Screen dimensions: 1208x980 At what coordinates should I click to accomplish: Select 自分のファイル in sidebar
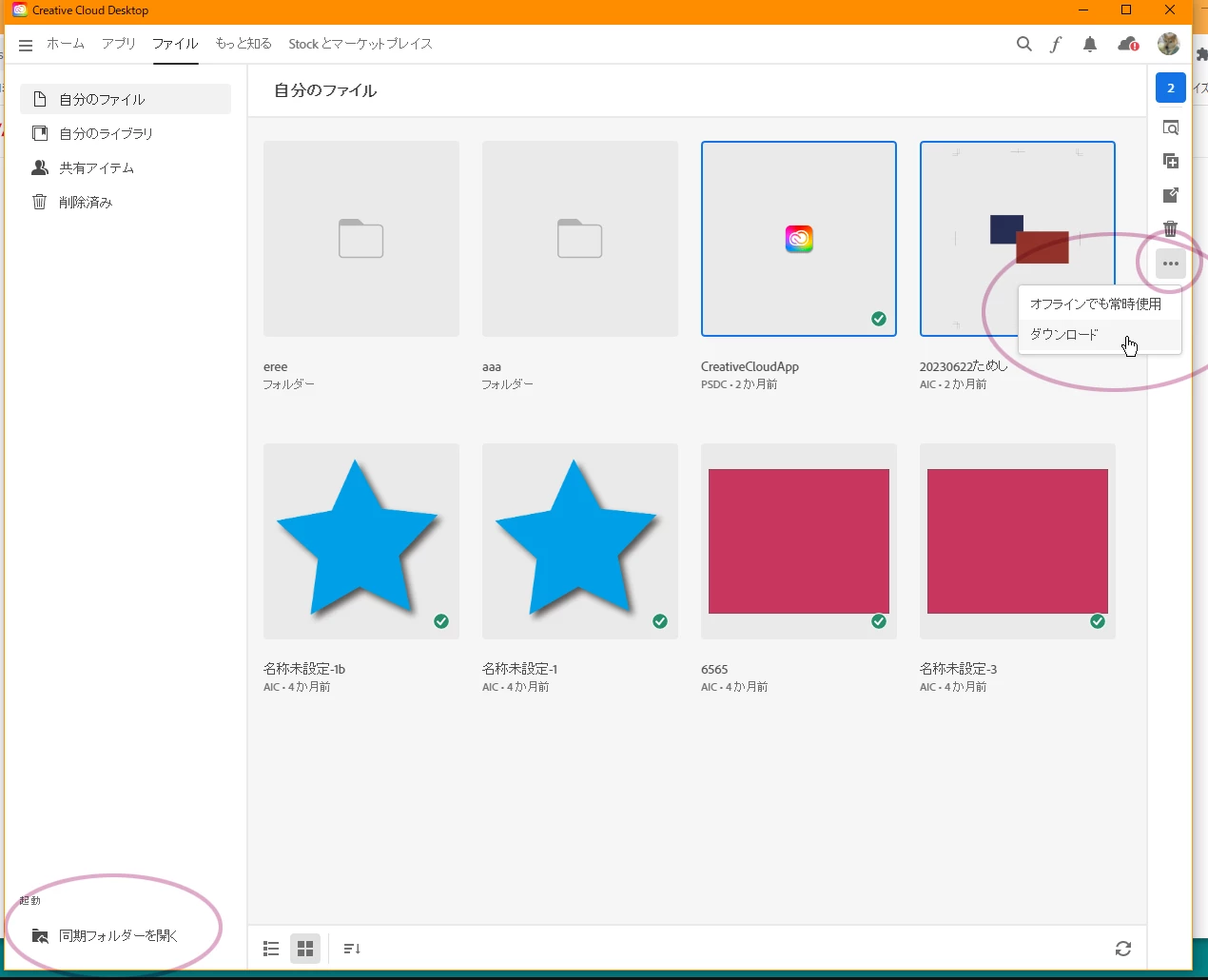pyautogui.click(x=126, y=99)
